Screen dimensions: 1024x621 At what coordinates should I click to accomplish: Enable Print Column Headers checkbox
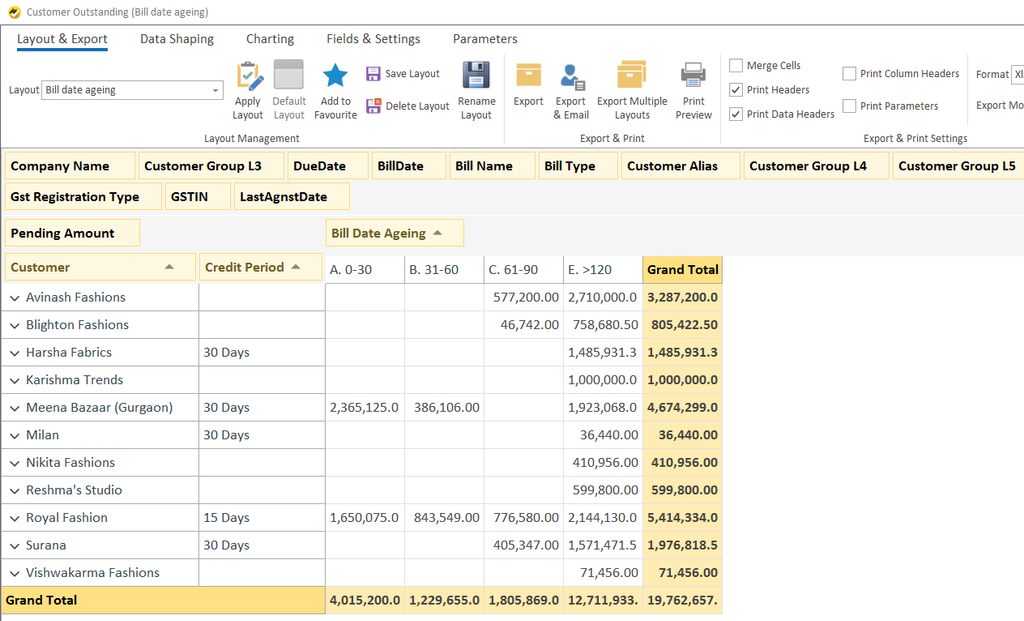[849, 74]
